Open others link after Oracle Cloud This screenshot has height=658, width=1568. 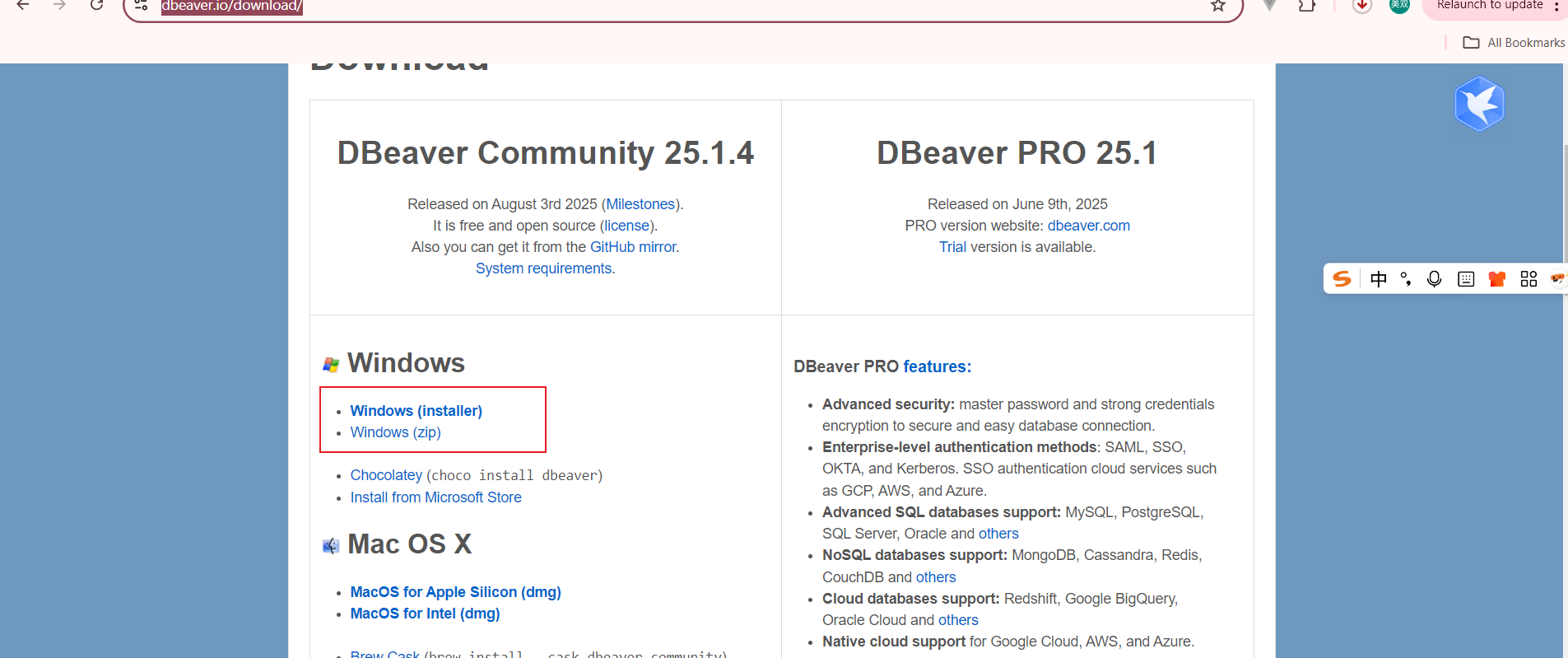958,620
